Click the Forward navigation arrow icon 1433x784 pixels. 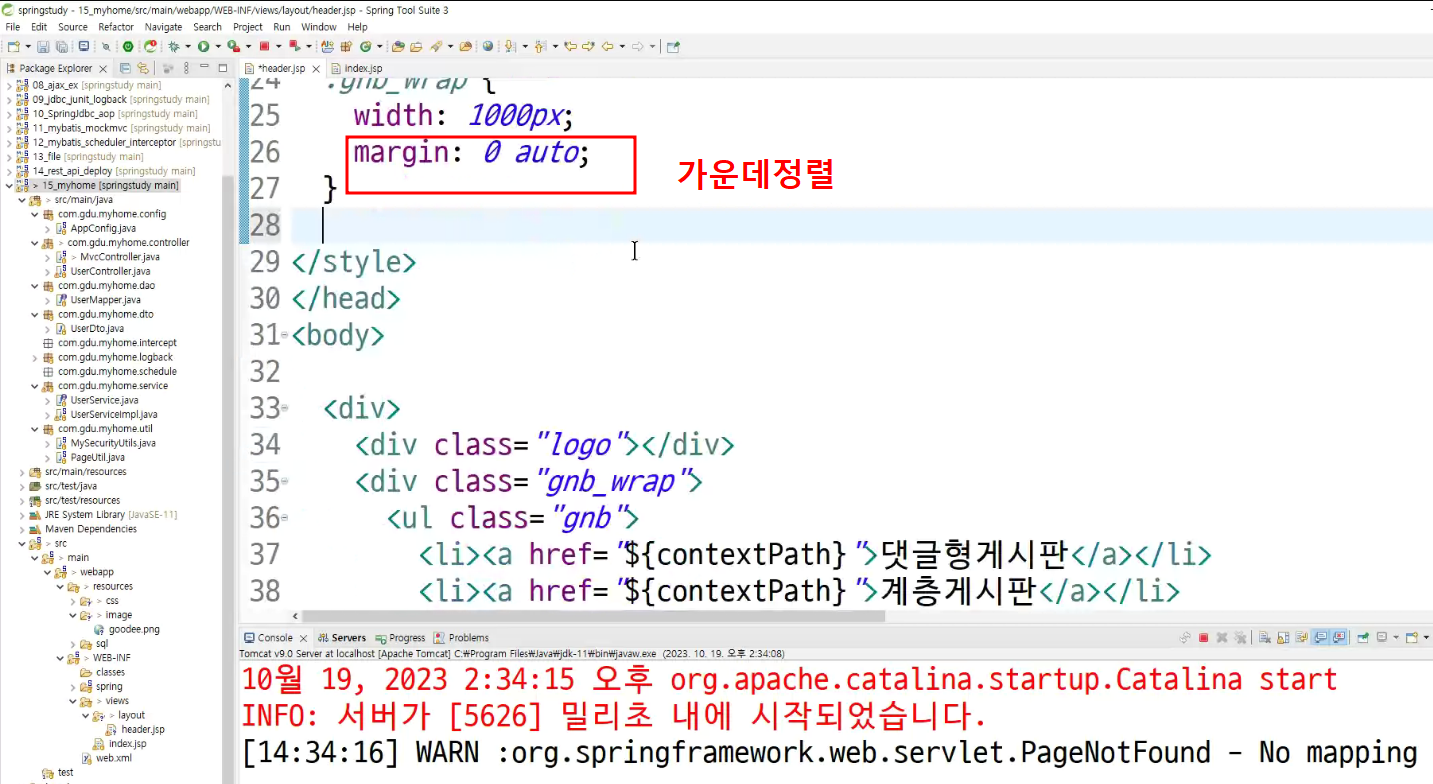[x=637, y=46]
